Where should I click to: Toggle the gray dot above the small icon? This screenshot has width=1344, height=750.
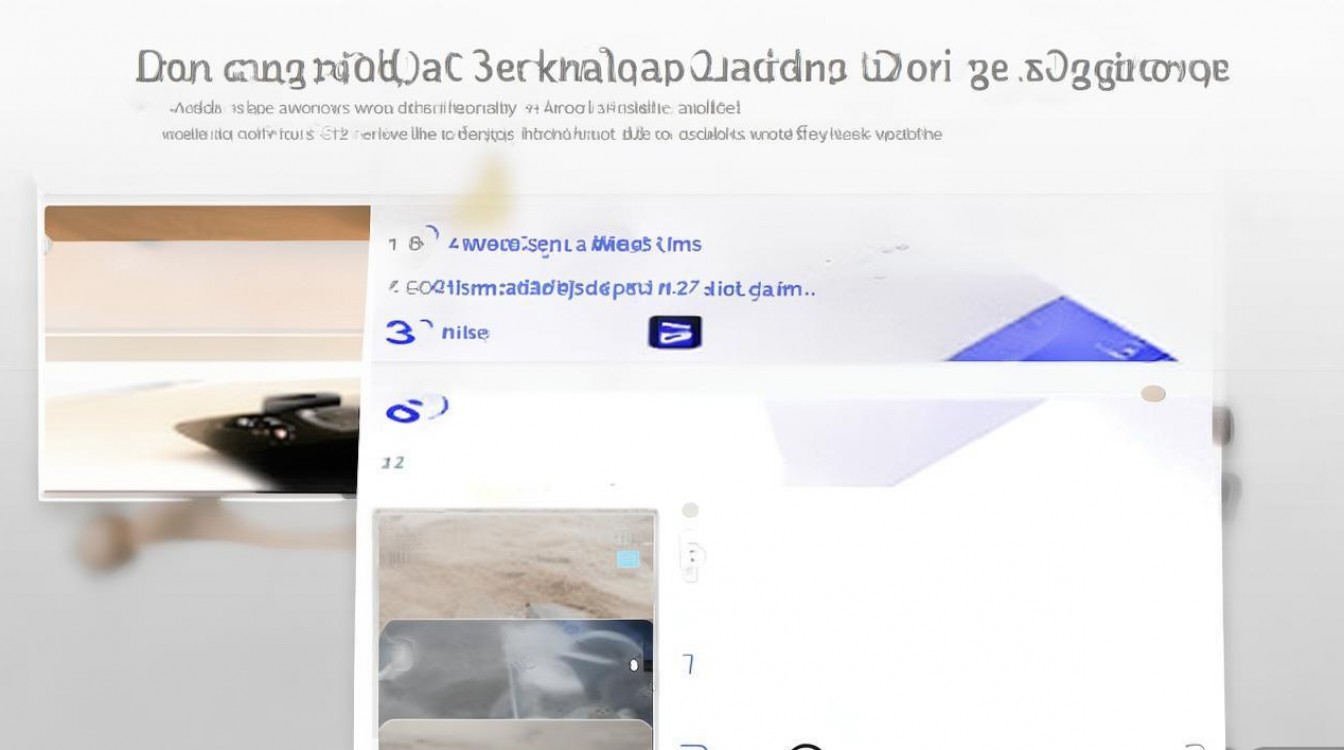[689, 511]
